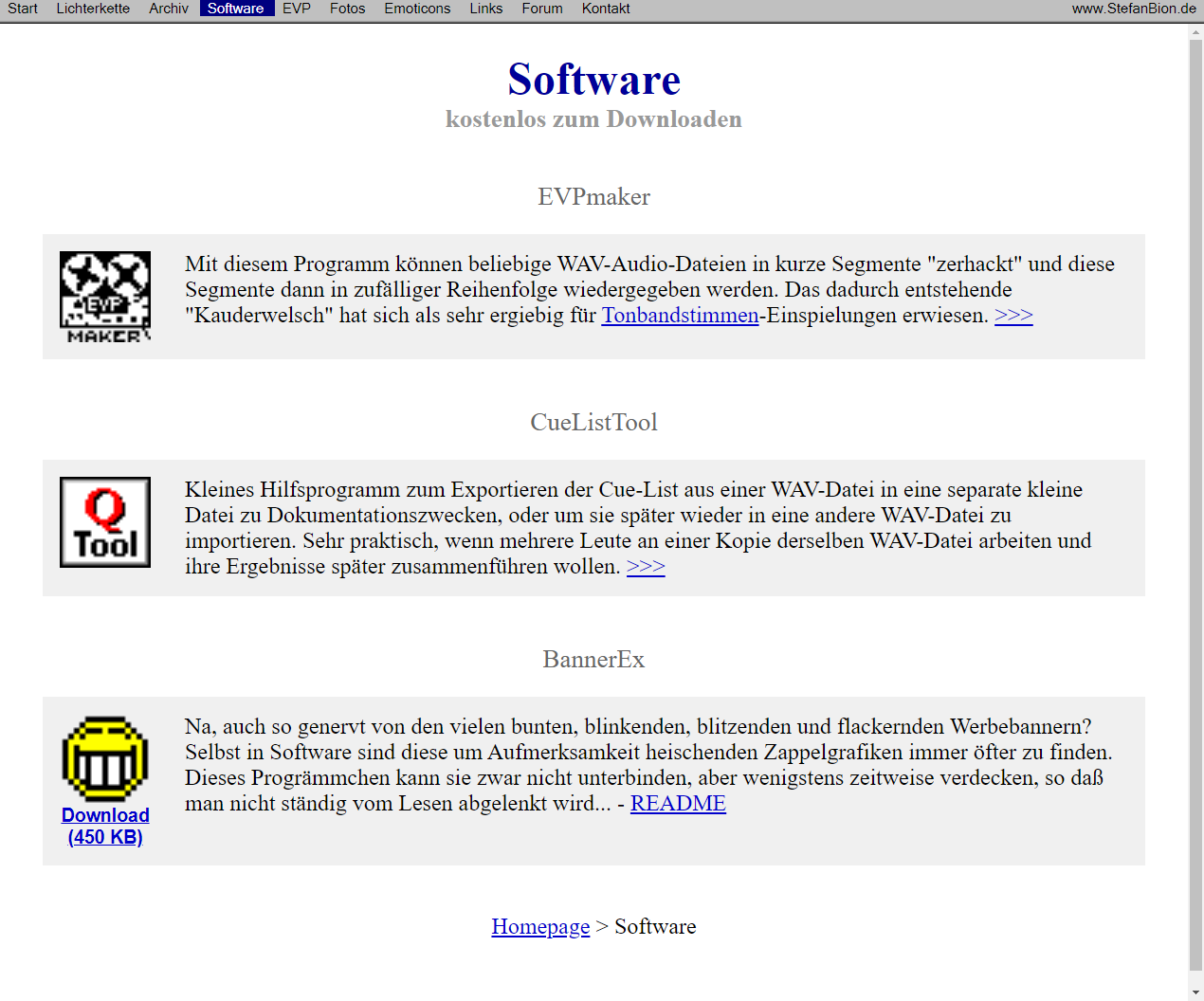Viewport: 1204px width, 1001px height.
Task: Open the Start menu item
Action: pyautogui.click(x=23, y=9)
